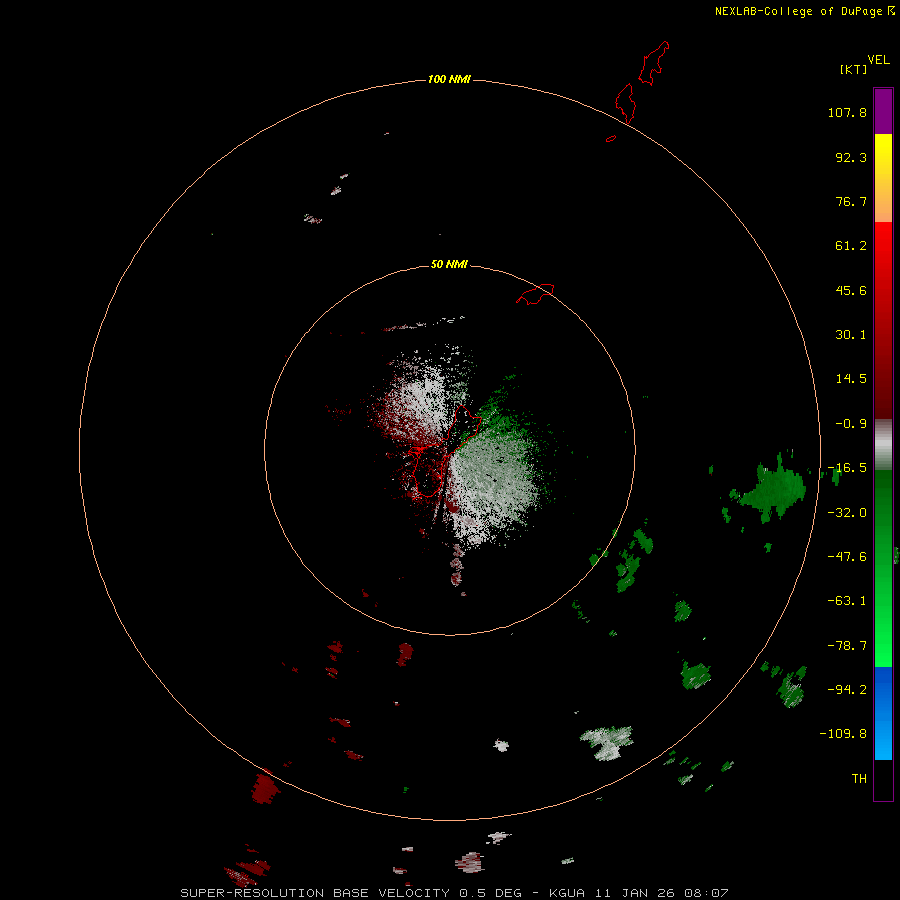Click the -16.5 velocity scale value
This screenshot has width=900, height=900.
coord(847,468)
